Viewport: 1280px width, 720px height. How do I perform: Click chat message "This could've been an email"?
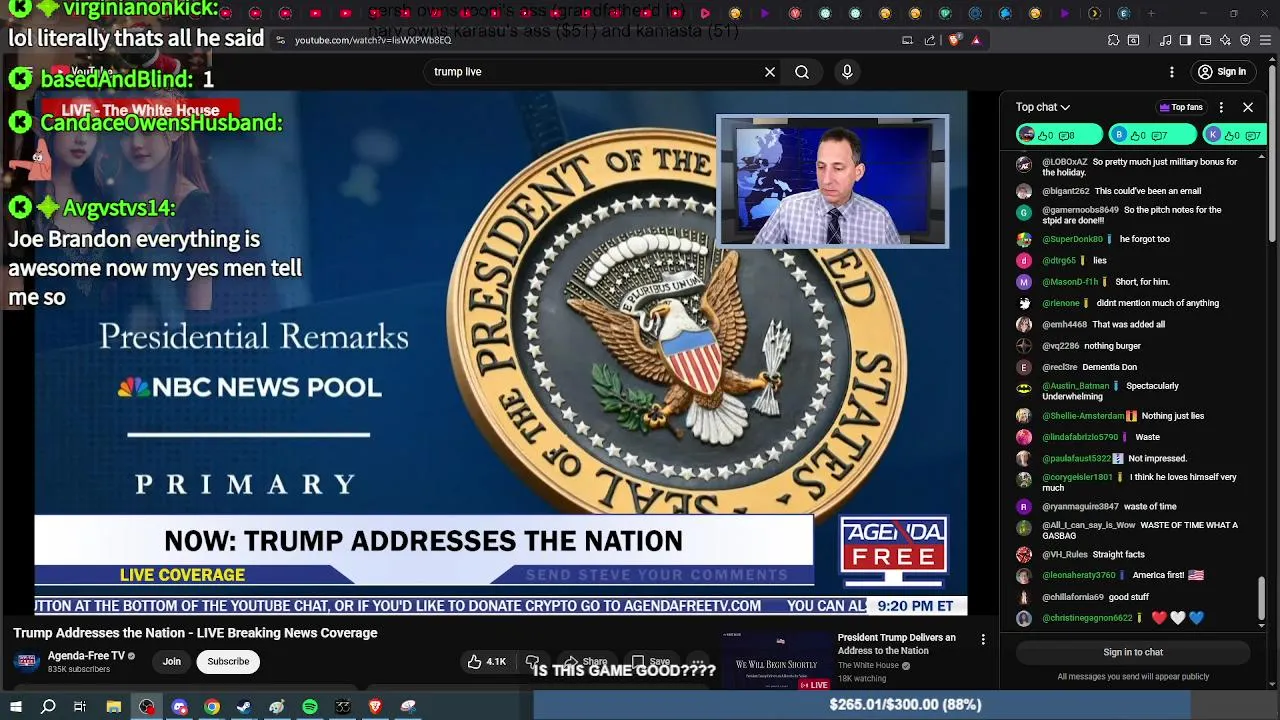point(1147,191)
